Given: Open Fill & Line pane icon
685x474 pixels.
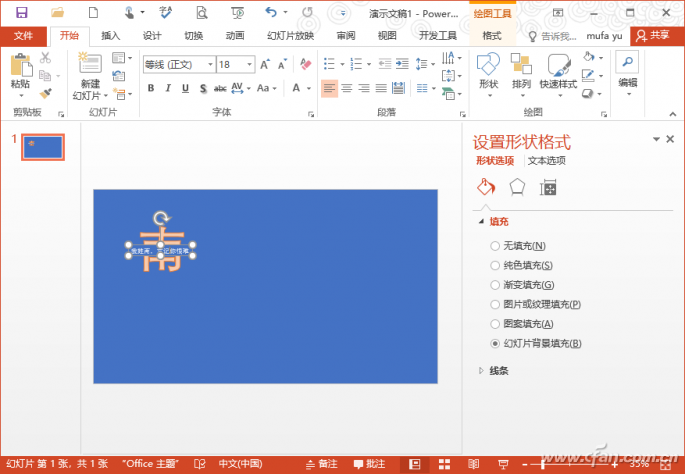Looking at the screenshot, I should pos(485,187).
